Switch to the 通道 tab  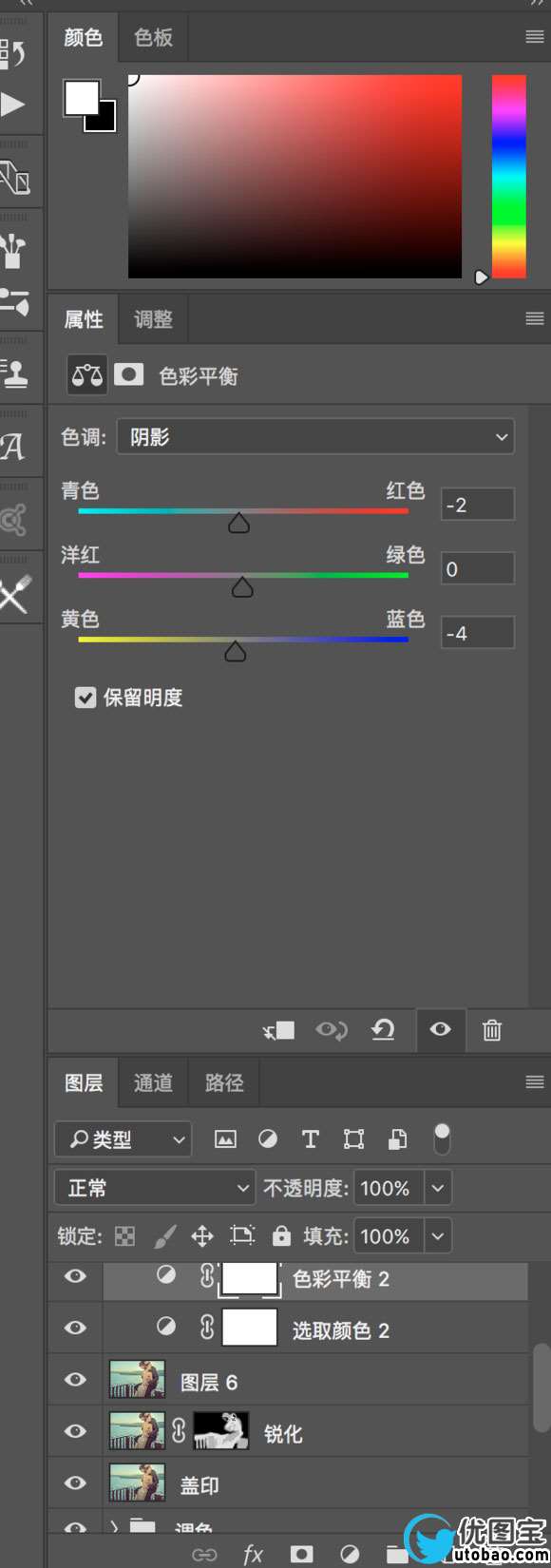point(153,1082)
